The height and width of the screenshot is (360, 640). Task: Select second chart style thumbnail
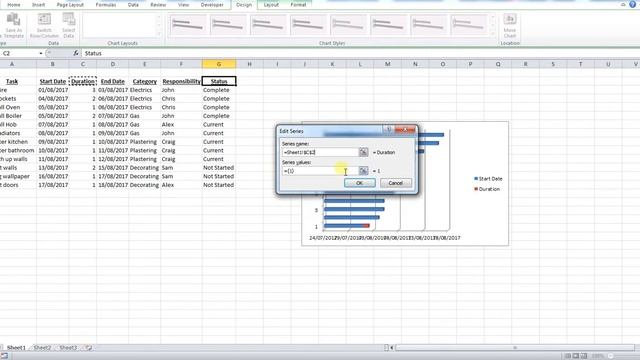[x=228, y=25]
